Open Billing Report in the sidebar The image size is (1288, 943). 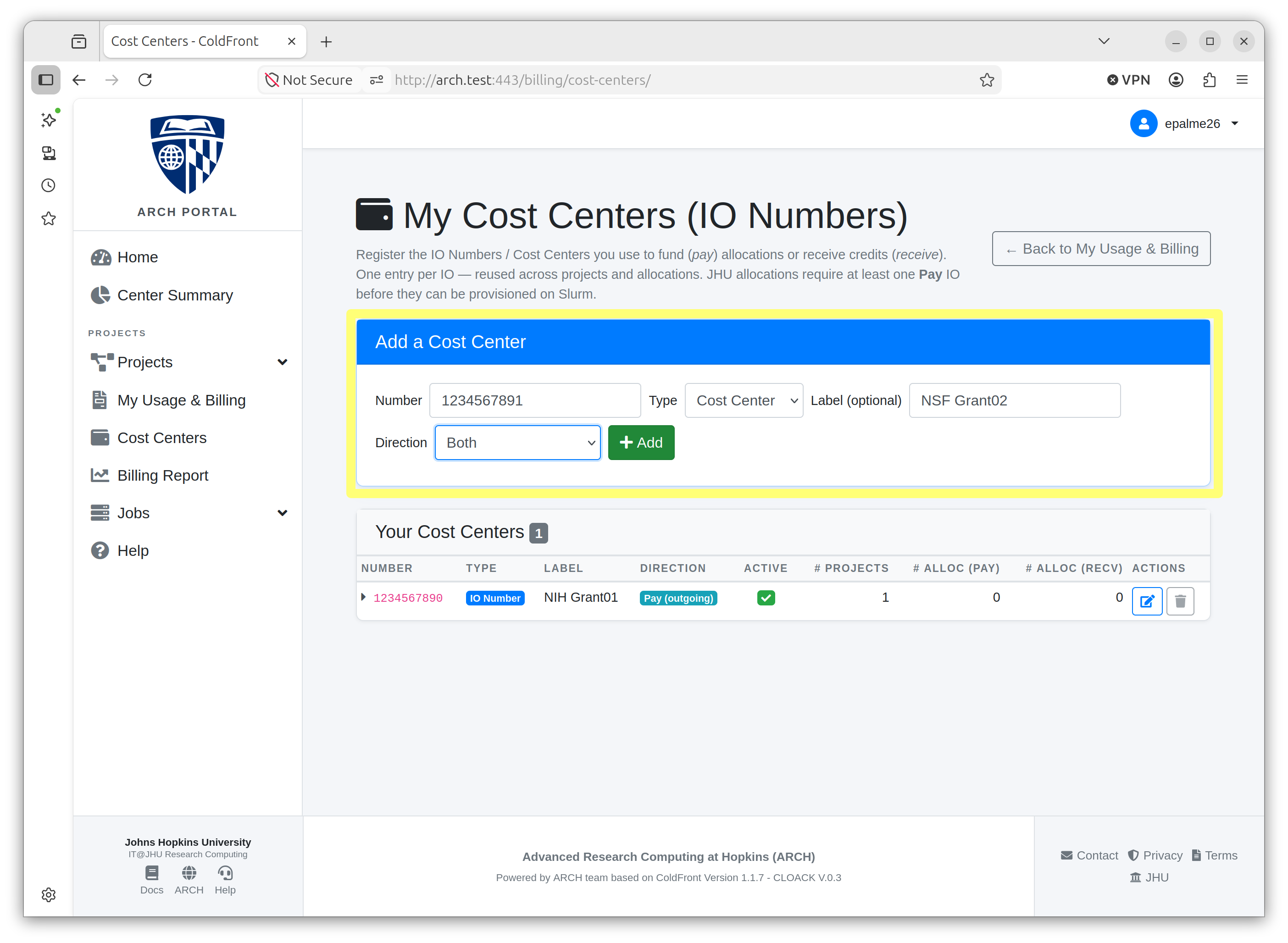[163, 476]
